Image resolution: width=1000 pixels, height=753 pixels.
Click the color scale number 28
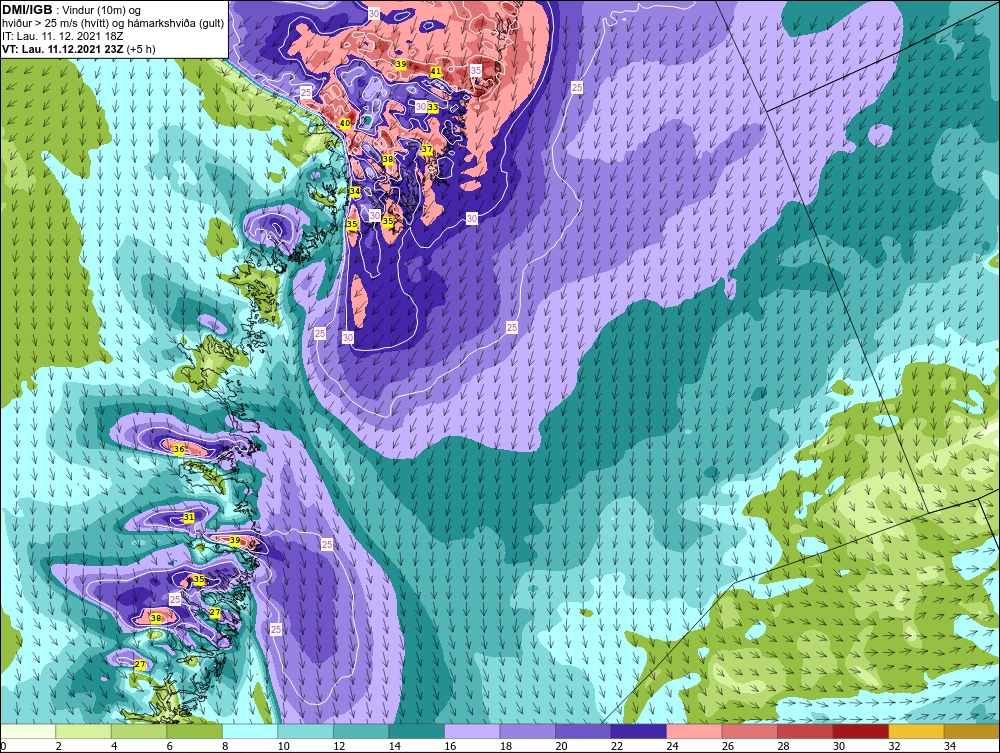(783, 746)
